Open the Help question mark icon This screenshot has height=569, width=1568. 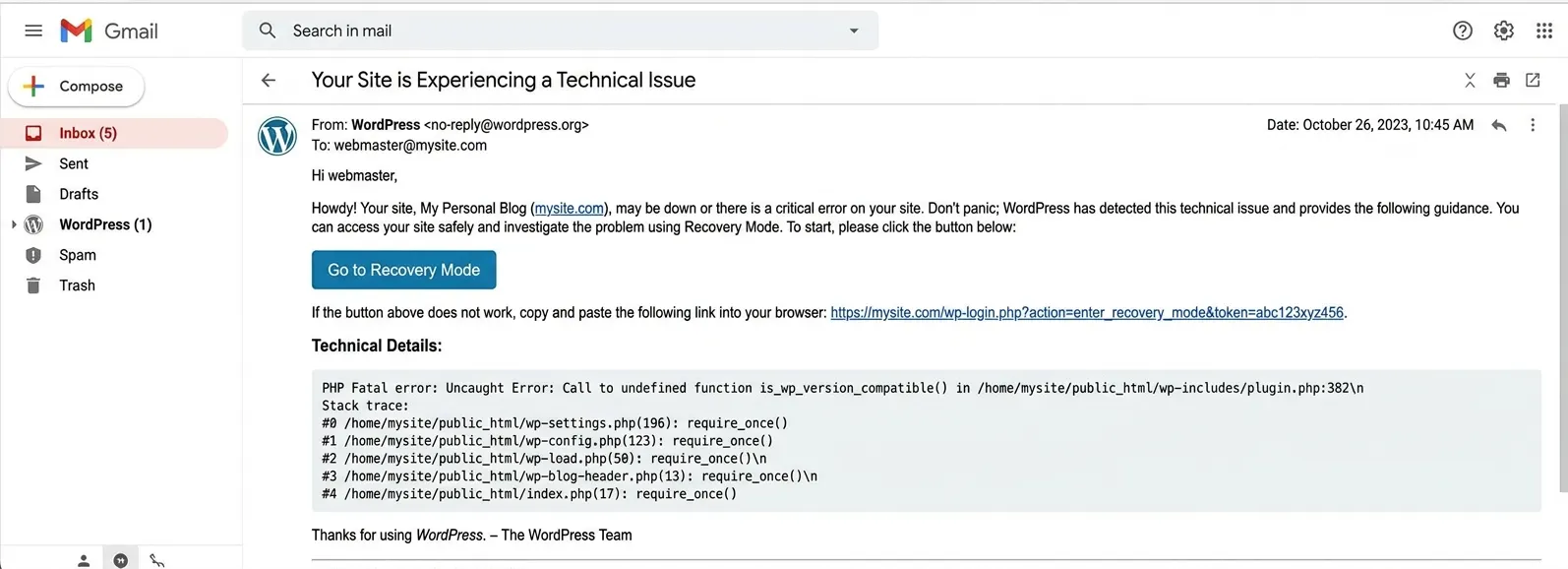pyautogui.click(x=1463, y=31)
